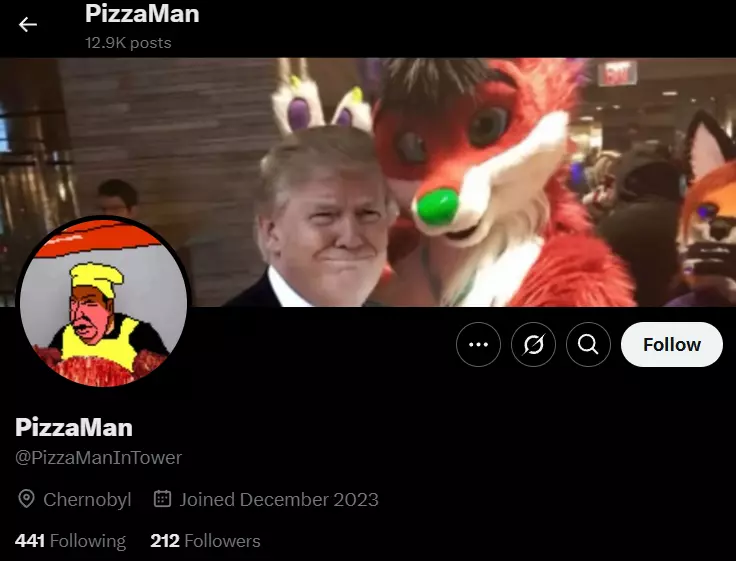Search this profile with the magnifier icon
Image resolution: width=736 pixels, height=561 pixels.
(x=588, y=345)
